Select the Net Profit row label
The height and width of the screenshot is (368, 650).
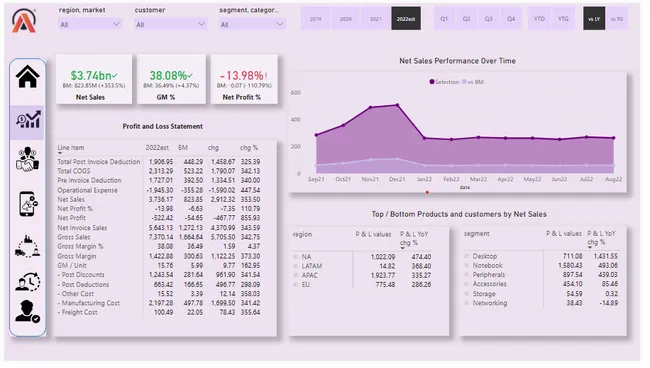tap(72, 218)
